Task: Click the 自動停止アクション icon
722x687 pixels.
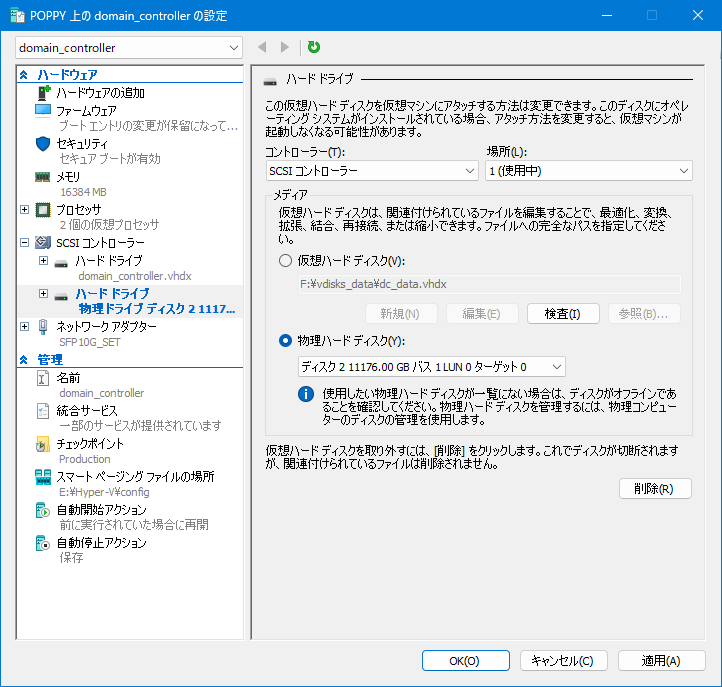Action: [x=43, y=543]
